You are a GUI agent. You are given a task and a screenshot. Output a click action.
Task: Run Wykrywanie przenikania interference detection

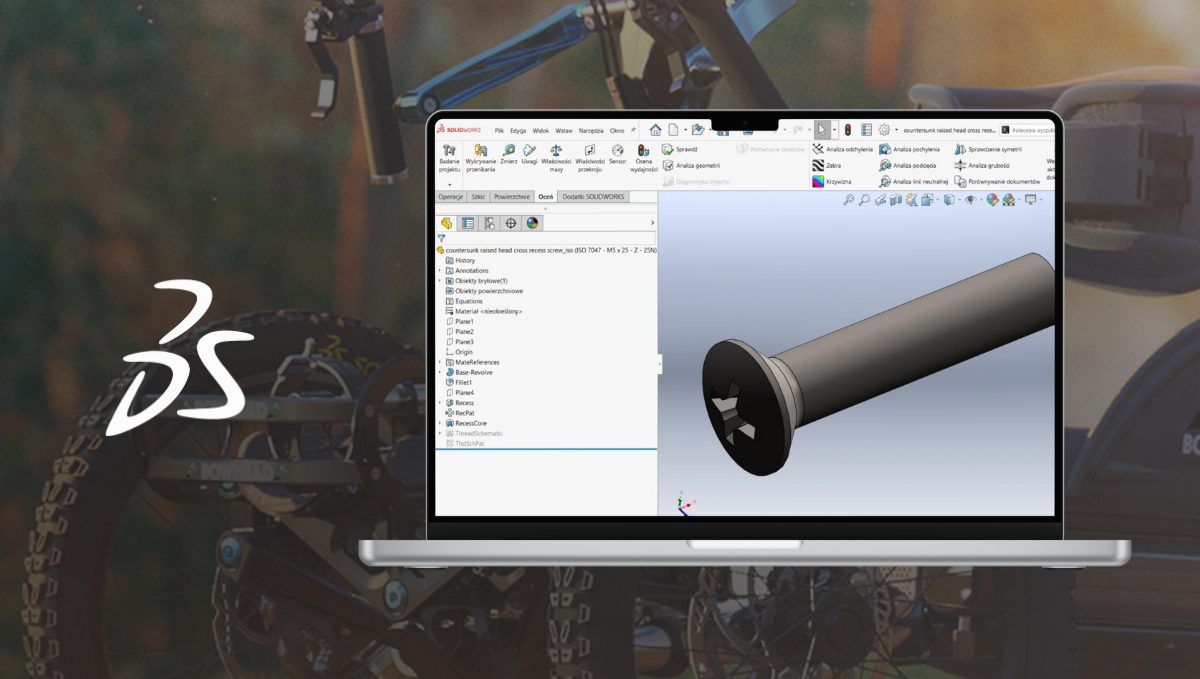(x=480, y=158)
